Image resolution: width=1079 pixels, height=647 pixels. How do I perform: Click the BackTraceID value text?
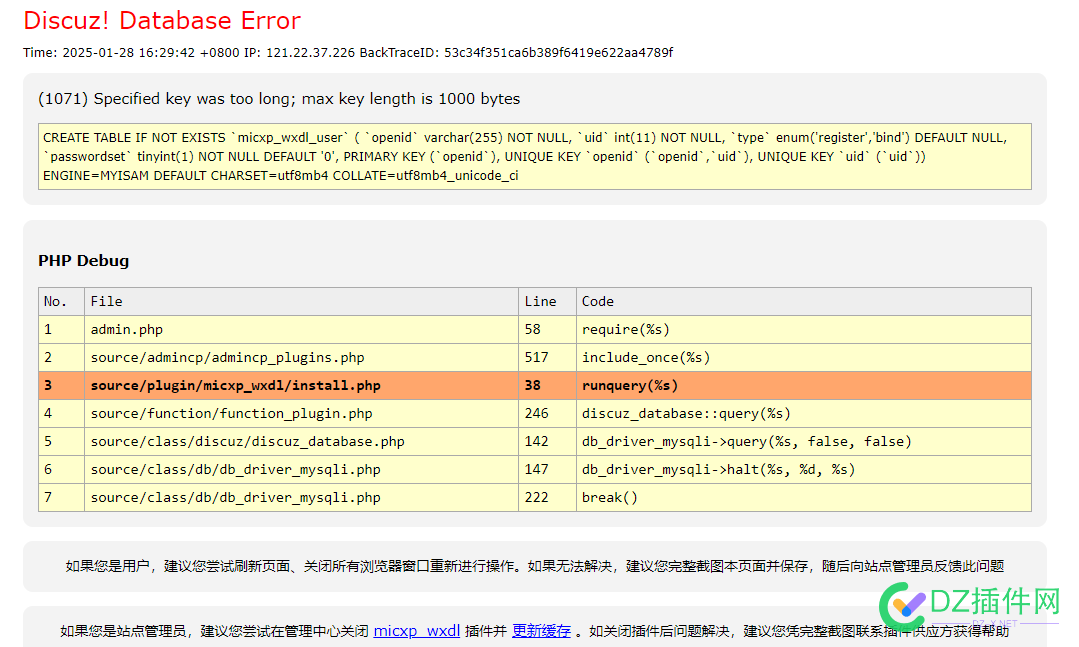pos(558,52)
